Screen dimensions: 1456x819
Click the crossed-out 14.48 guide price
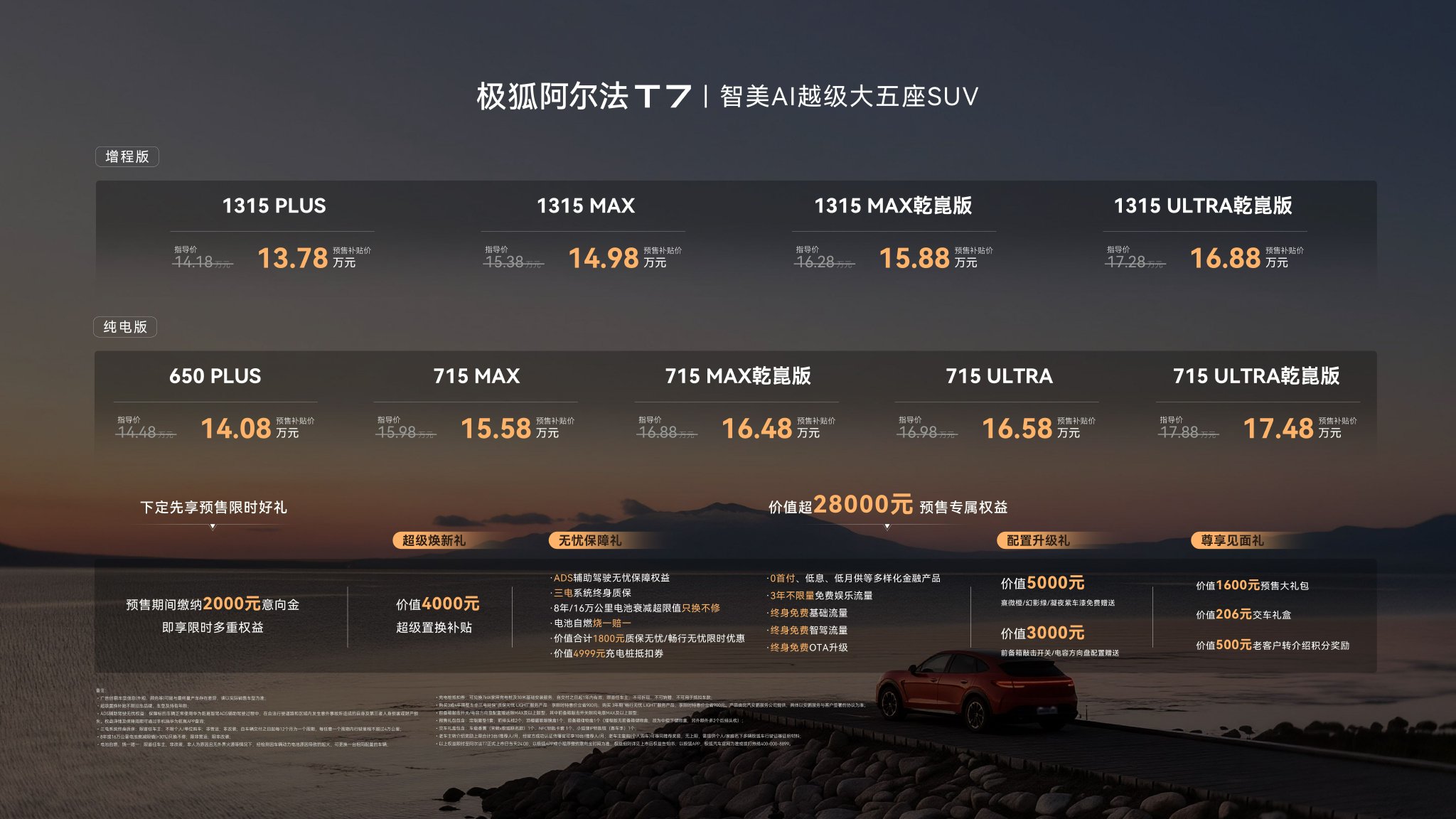(x=146, y=432)
